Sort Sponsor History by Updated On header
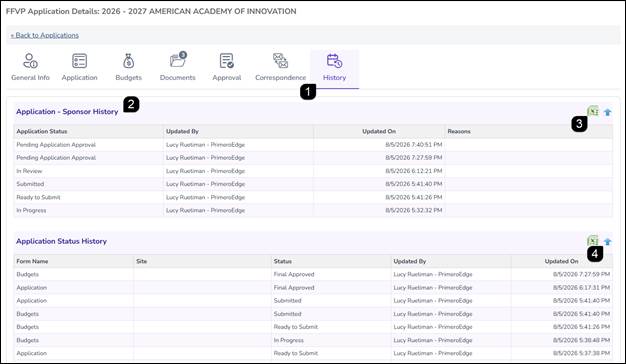 click(x=379, y=131)
